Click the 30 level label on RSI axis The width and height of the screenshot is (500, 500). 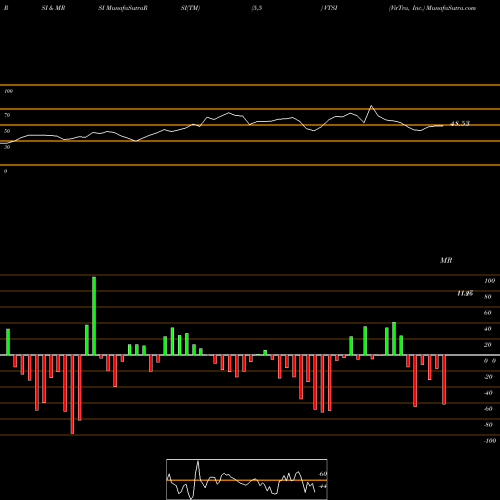[x=7, y=147]
